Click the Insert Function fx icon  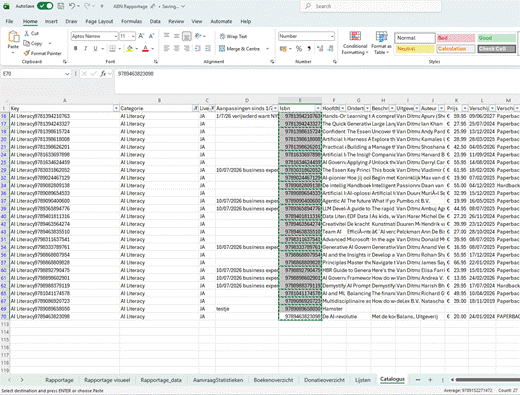[x=103, y=74]
